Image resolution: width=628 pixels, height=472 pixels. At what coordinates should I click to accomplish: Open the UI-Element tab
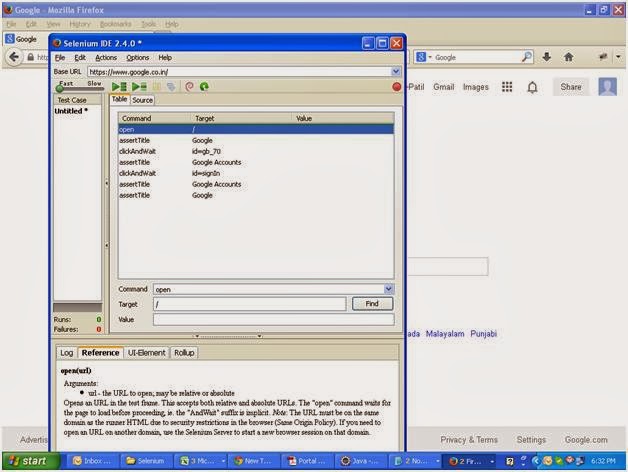point(147,353)
